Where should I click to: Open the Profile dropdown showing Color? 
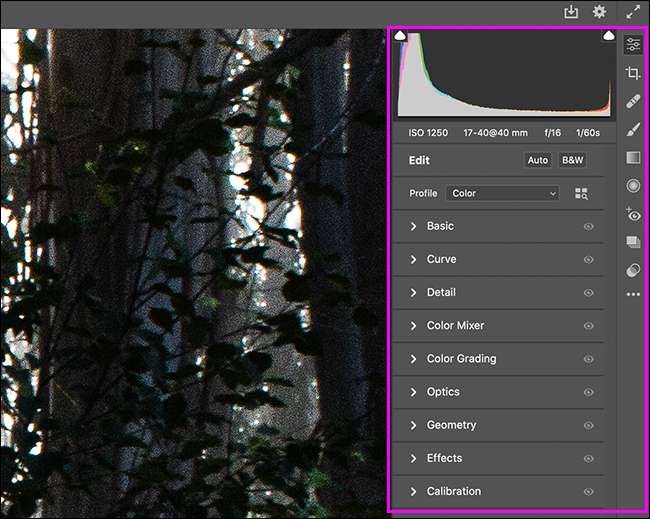pos(502,193)
